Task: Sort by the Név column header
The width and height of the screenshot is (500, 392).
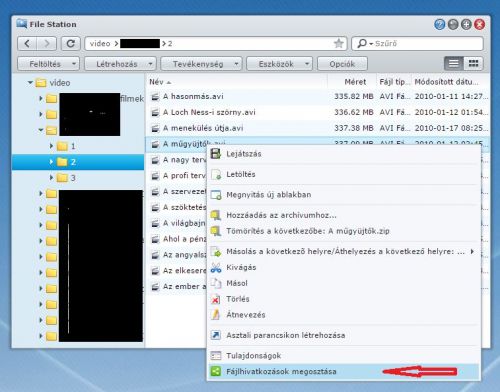Action: tap(237, 82)
